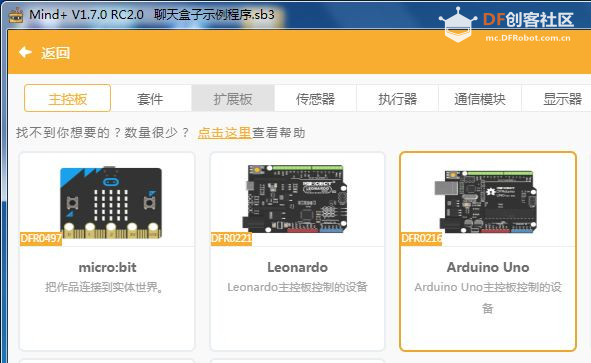Image resolution: width=591 pixels, height=363 pixels.
Task: Select the Arduino Uno board image
Action: 485,201
